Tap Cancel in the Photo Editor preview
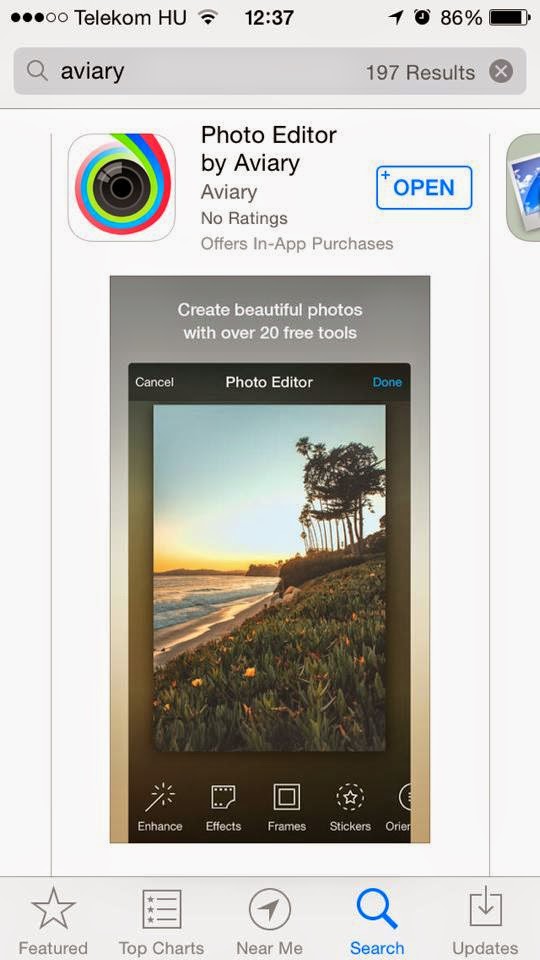 154,382
